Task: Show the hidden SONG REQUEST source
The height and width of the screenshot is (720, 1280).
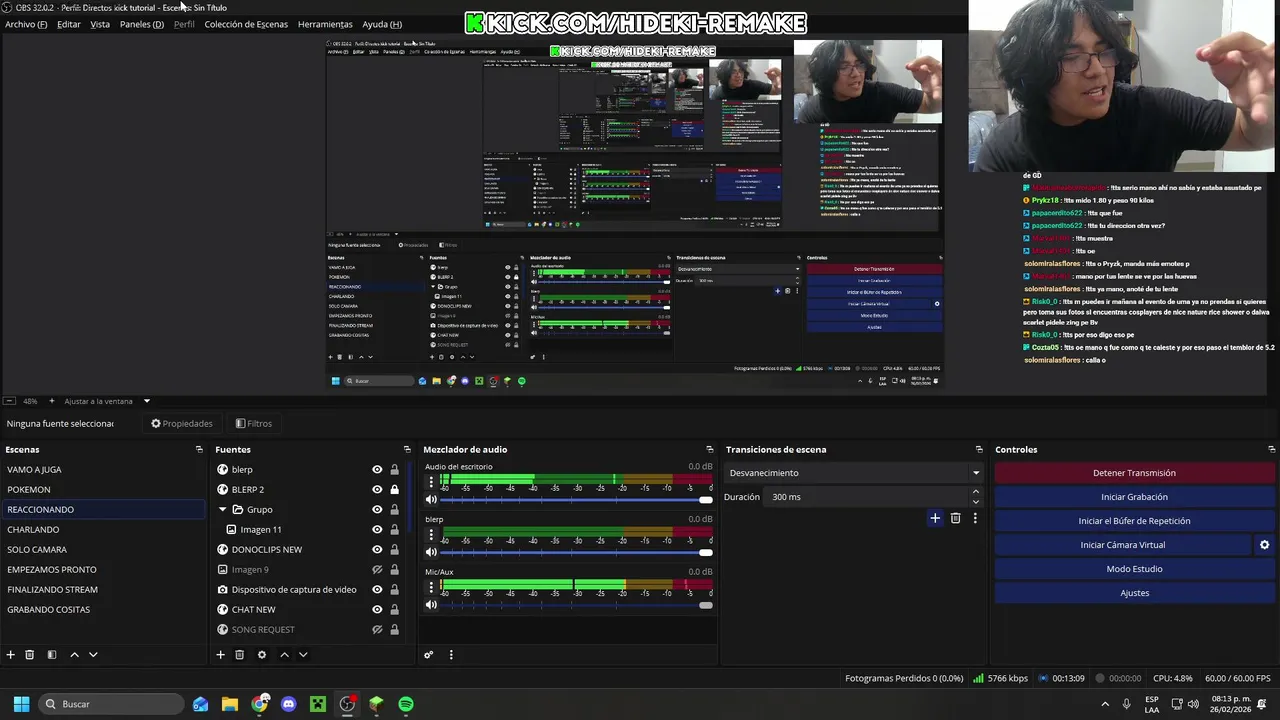Action: pos(377,630)
